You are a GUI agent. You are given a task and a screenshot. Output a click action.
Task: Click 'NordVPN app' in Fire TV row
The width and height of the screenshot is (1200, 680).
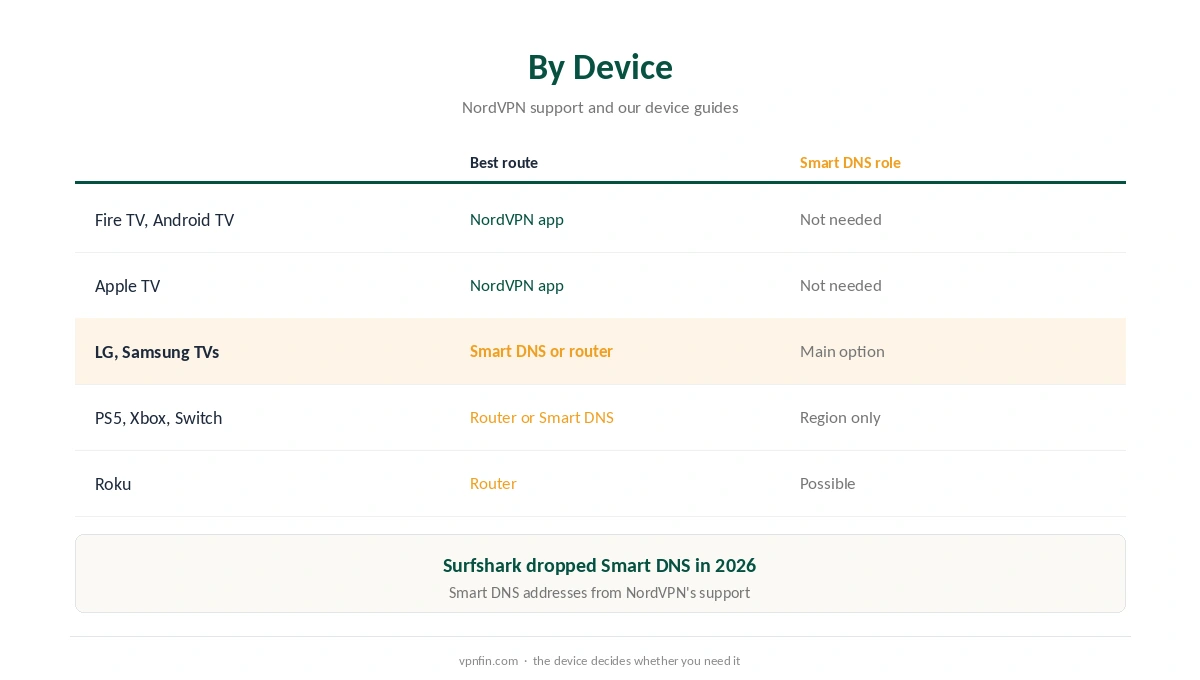[517, 219]
